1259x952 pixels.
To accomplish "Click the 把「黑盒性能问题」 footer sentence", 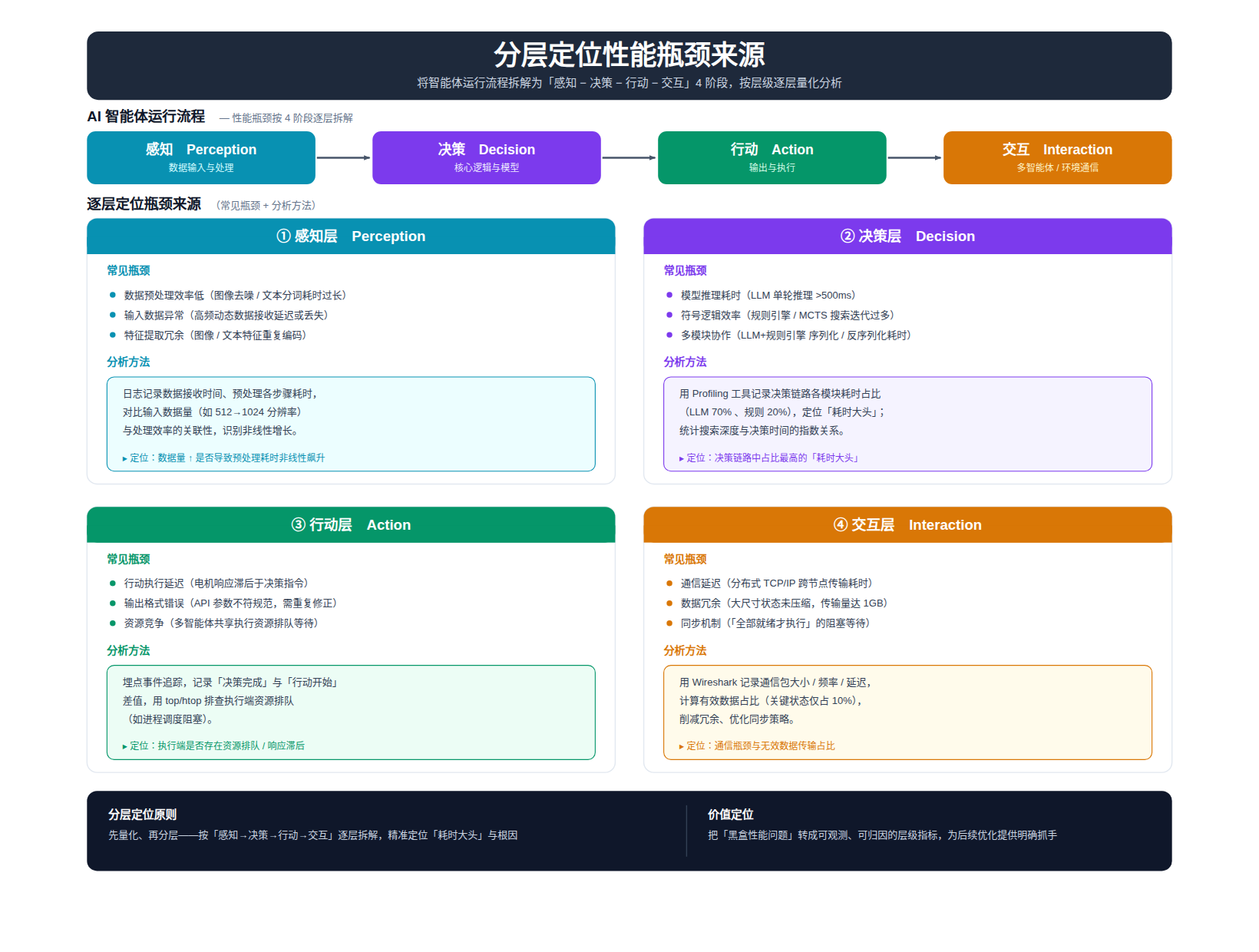I will pyautogui.click(x=883, y=835).
